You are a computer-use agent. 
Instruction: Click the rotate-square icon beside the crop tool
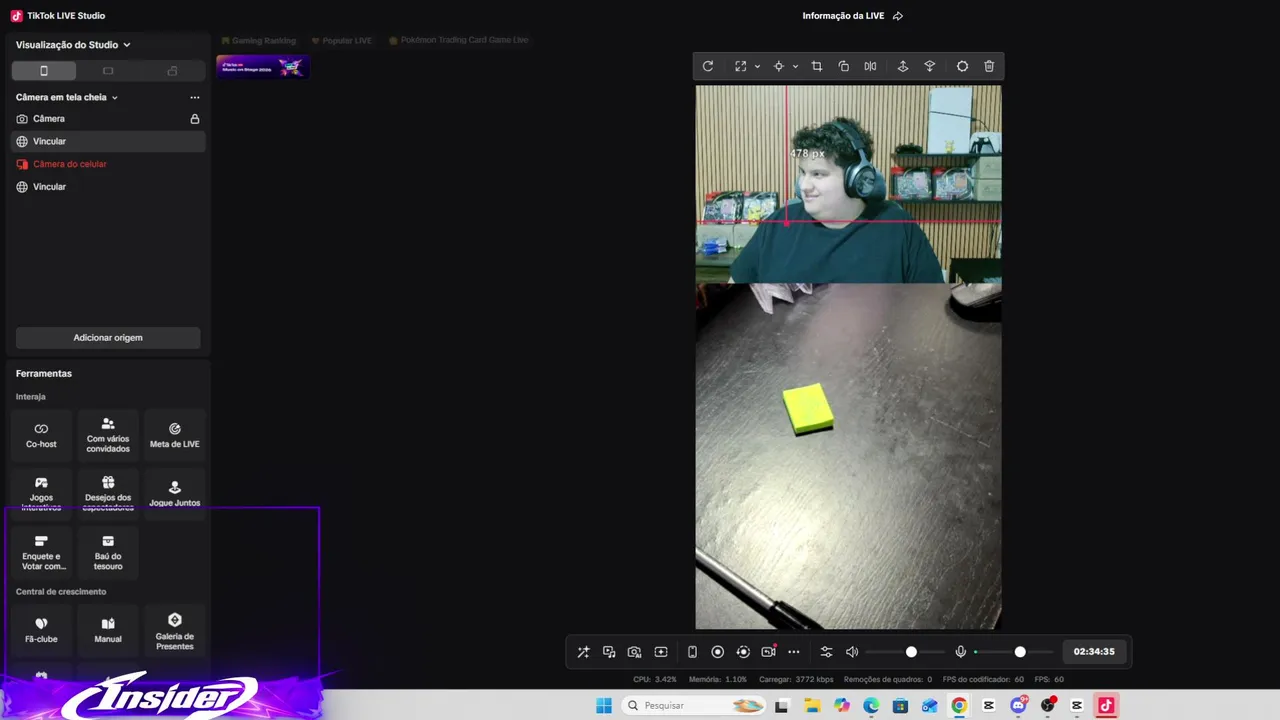click(844, 66)
